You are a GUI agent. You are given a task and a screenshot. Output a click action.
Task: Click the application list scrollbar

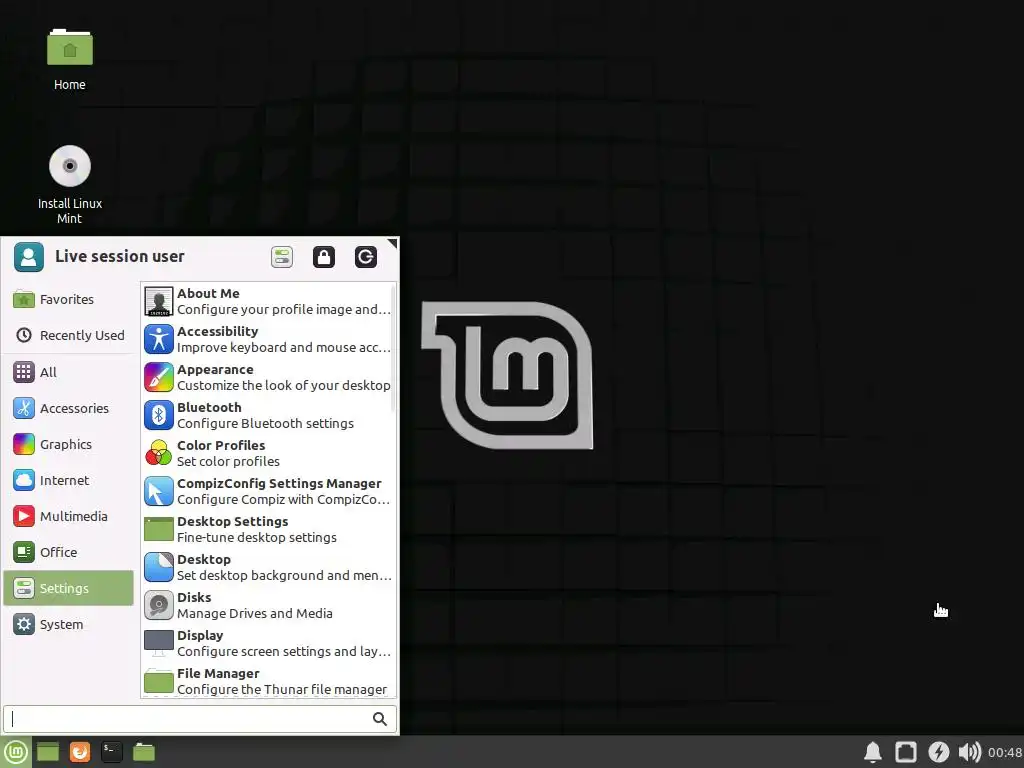(x=393, y=347)
